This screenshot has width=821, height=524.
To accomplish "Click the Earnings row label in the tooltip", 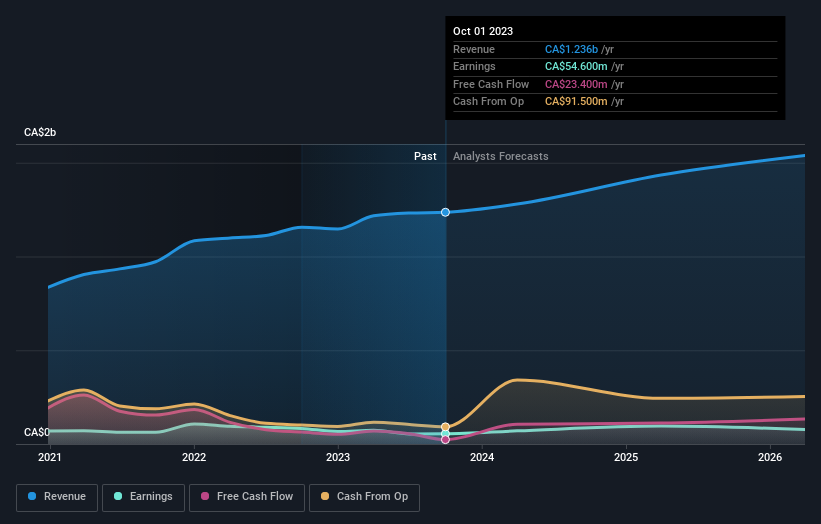I will tap(474, 66).
